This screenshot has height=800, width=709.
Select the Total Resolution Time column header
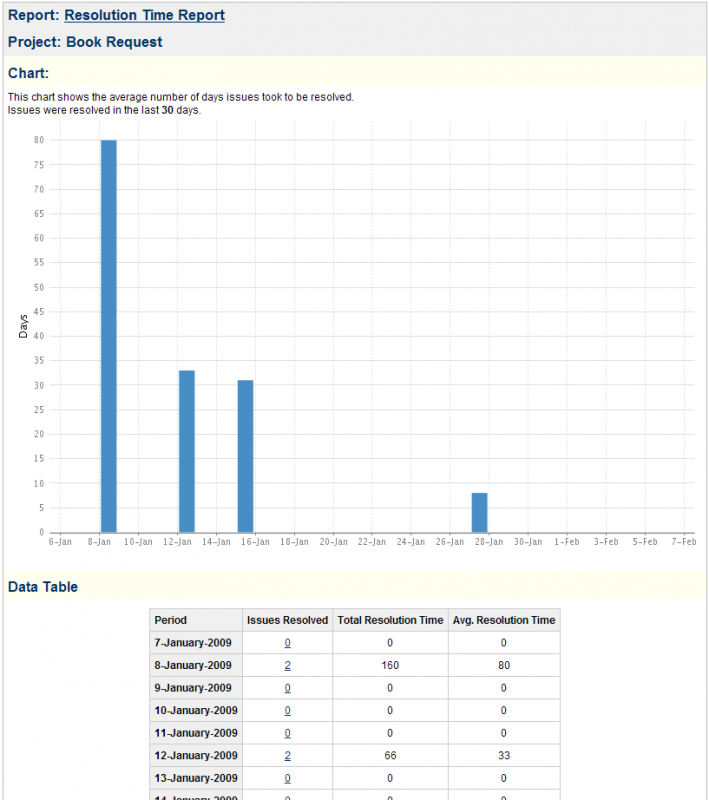(390, 620)
